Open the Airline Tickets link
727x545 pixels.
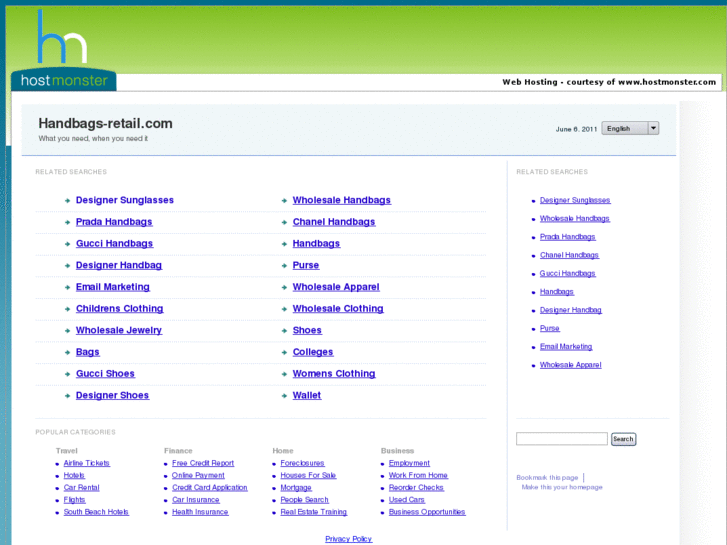(x=87, y=463)
